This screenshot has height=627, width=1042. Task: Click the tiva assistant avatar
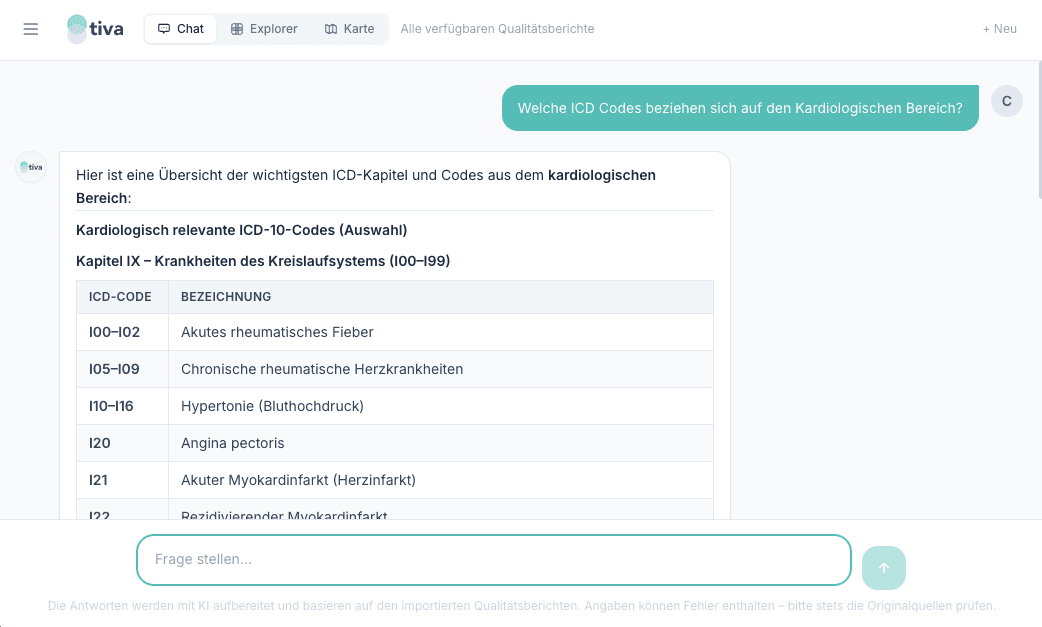(x=31, y=167)
